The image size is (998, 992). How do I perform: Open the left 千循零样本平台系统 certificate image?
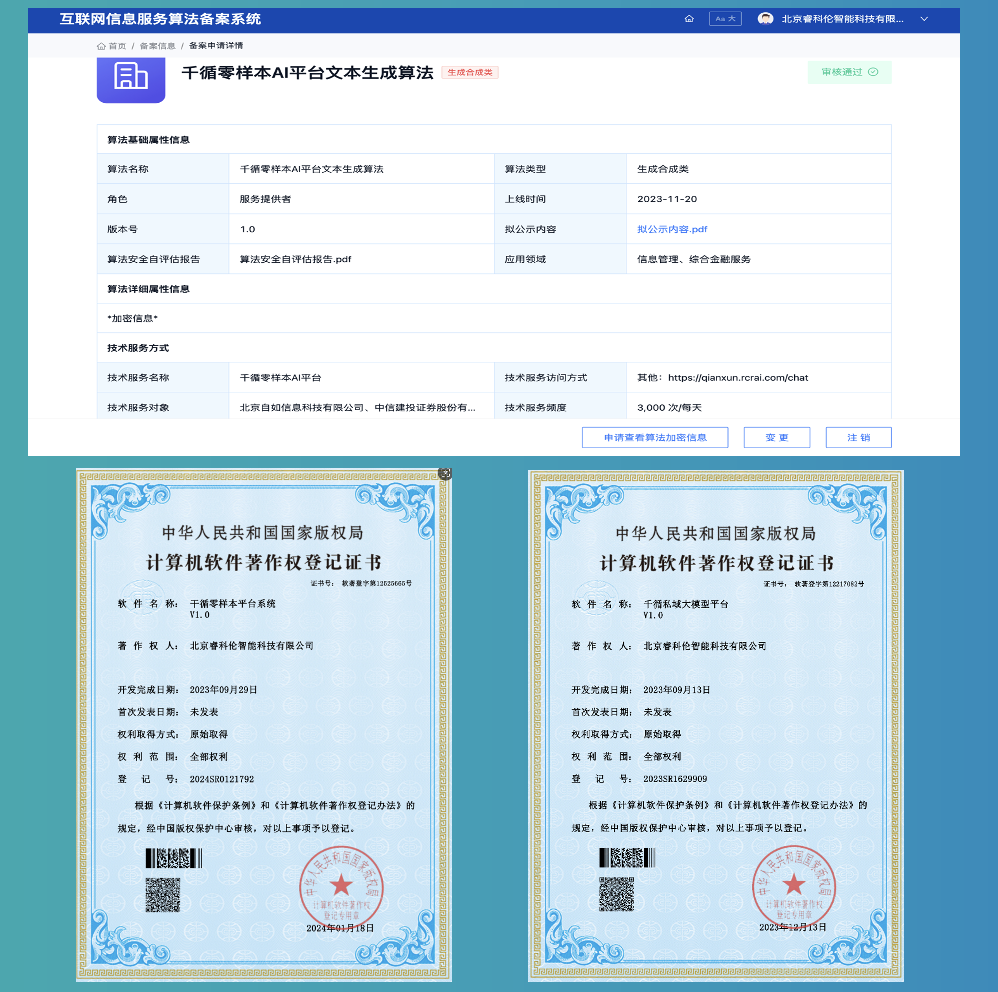pos(264,725)
